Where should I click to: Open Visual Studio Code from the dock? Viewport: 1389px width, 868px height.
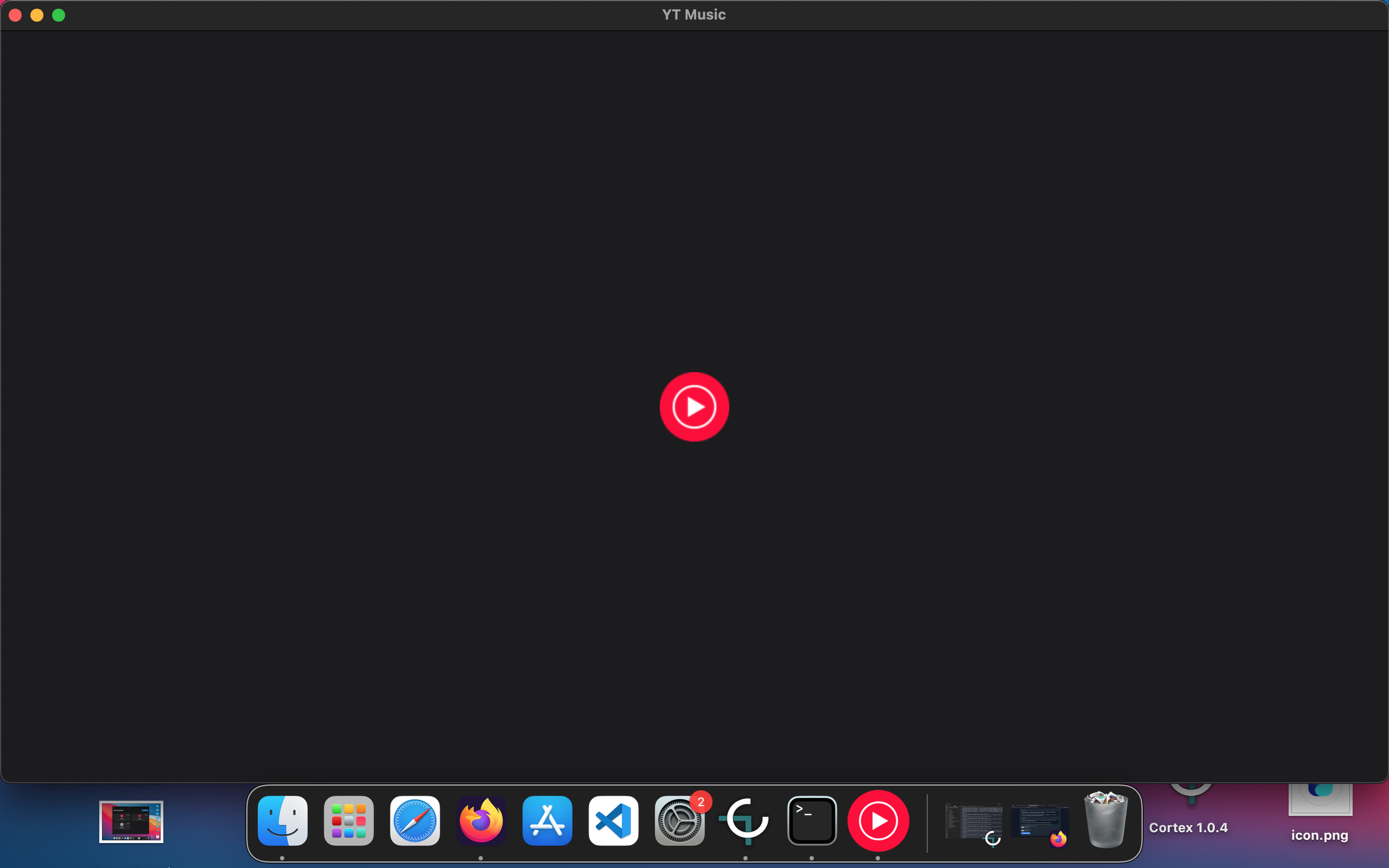click(613, 821)
